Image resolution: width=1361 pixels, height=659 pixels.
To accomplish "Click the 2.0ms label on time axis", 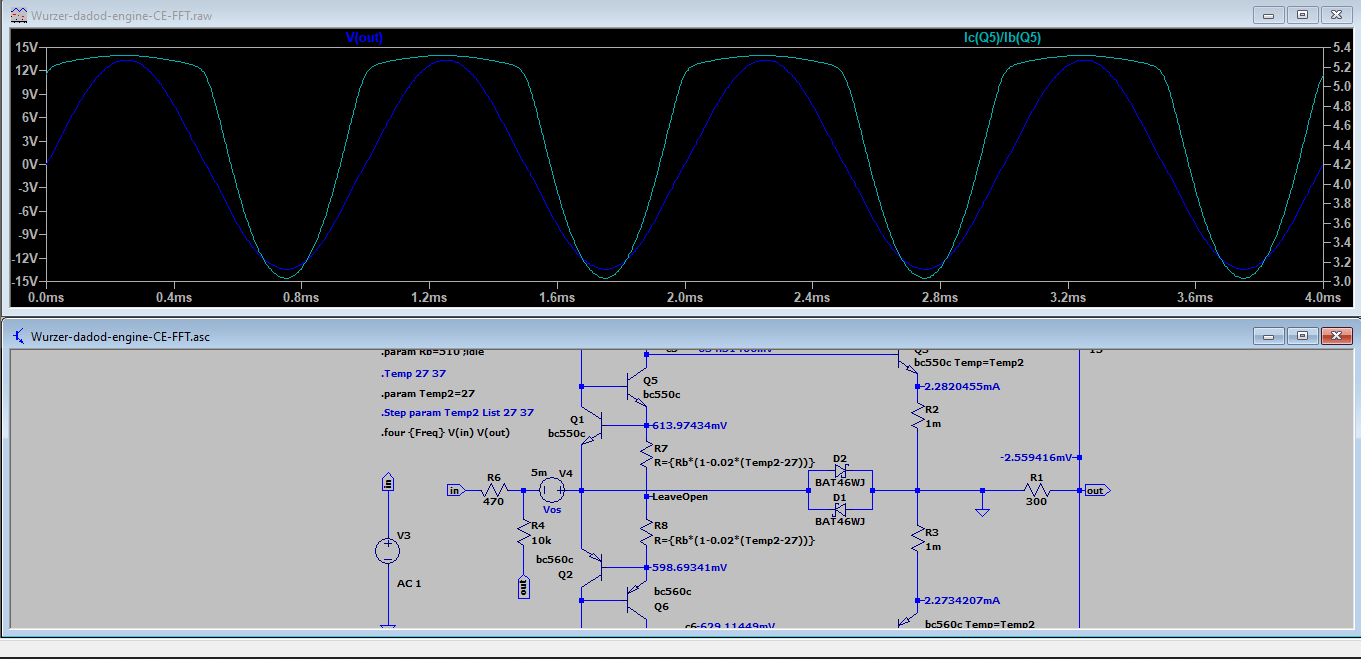I will point(684,298).
